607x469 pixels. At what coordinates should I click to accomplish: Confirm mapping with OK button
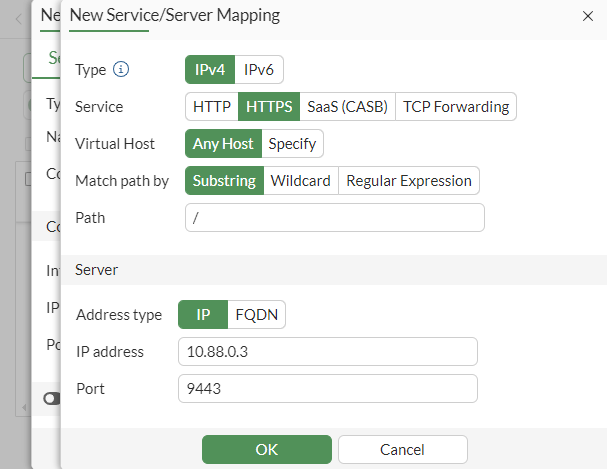pos(266,450)
